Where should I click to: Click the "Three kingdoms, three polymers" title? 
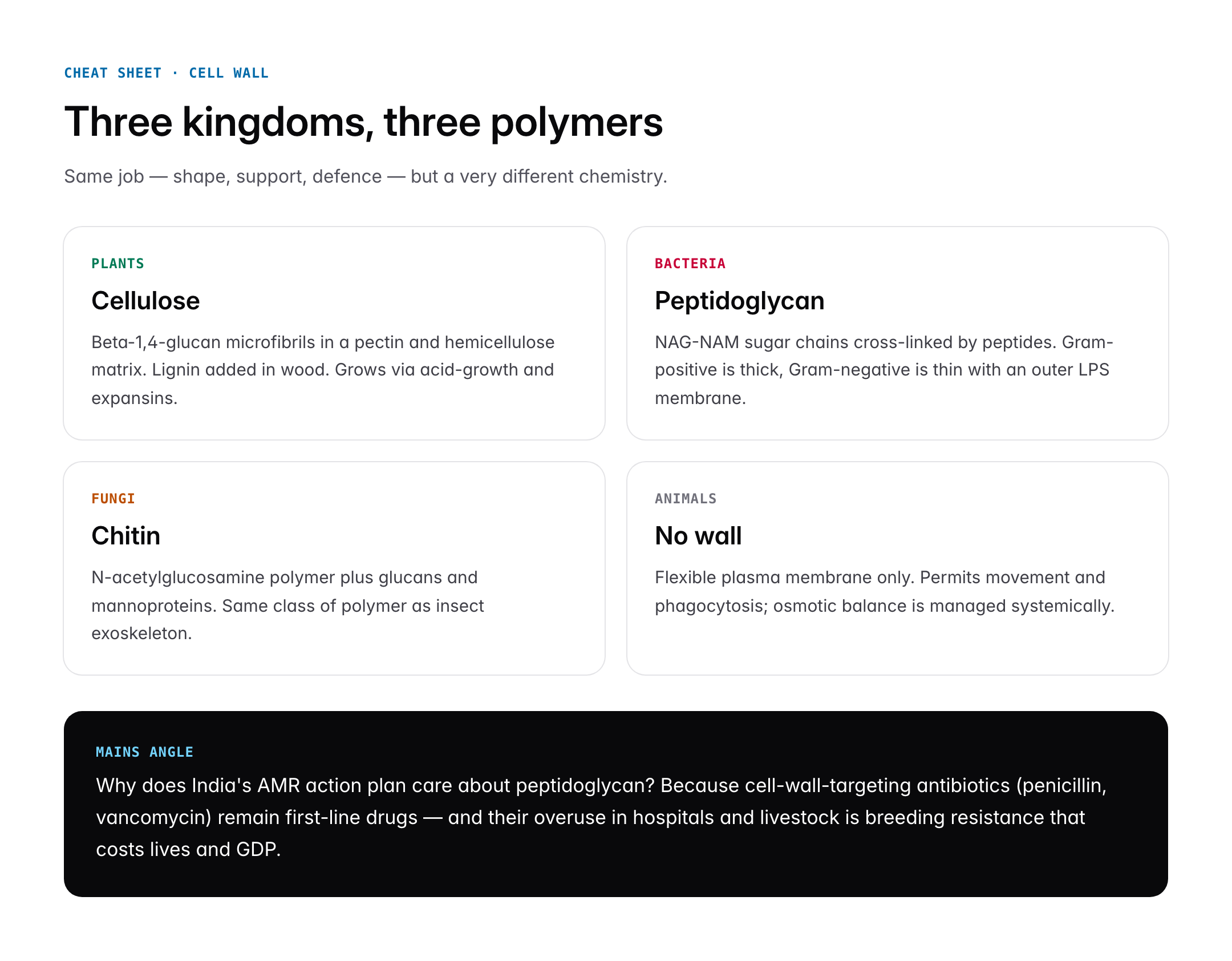click(x=363, y=122)
